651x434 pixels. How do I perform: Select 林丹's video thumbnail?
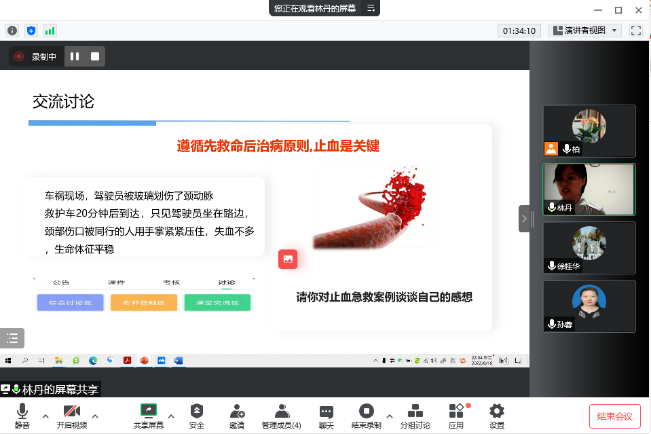click(x=588, y=188)
